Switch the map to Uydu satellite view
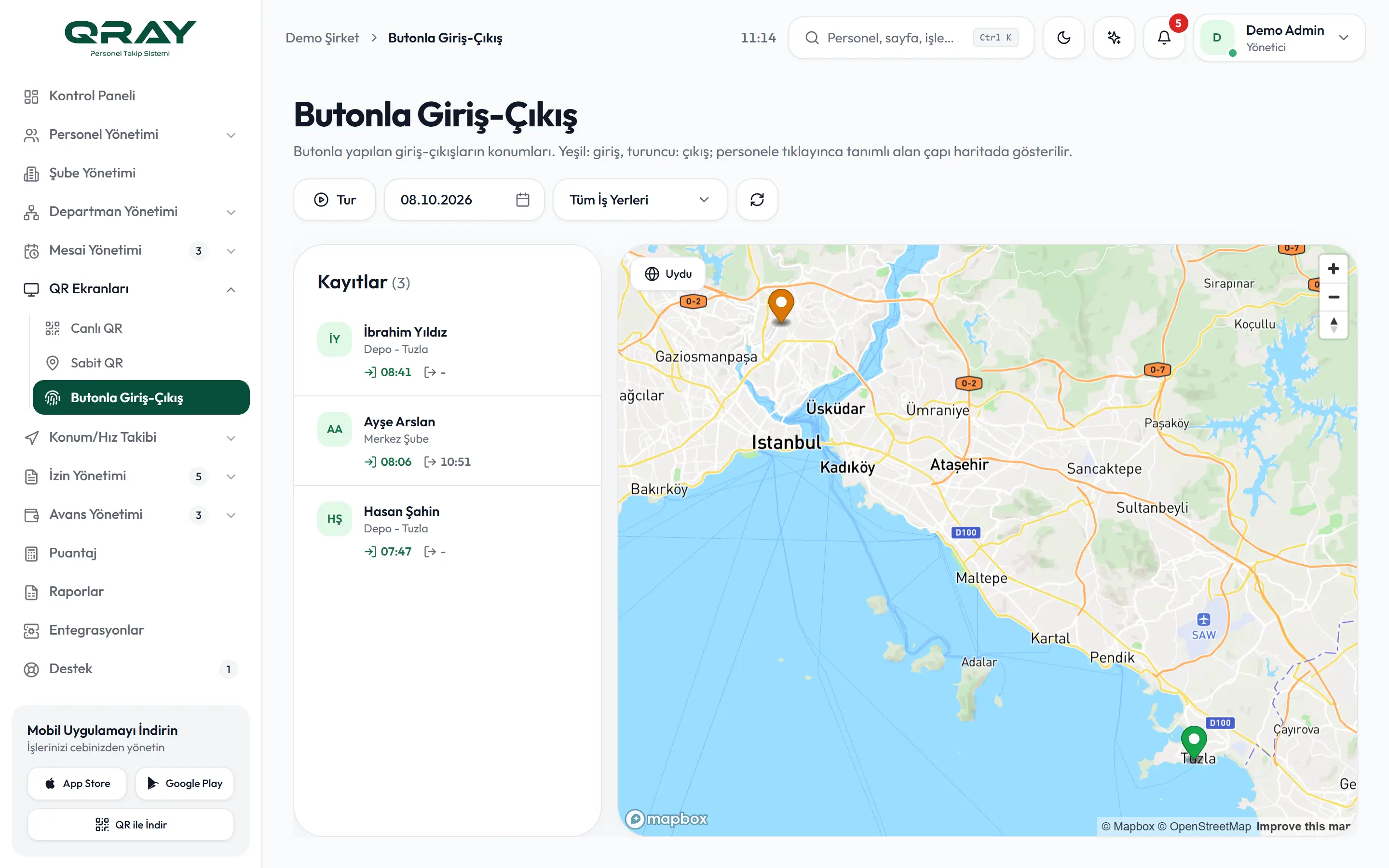 pos(668,274)
